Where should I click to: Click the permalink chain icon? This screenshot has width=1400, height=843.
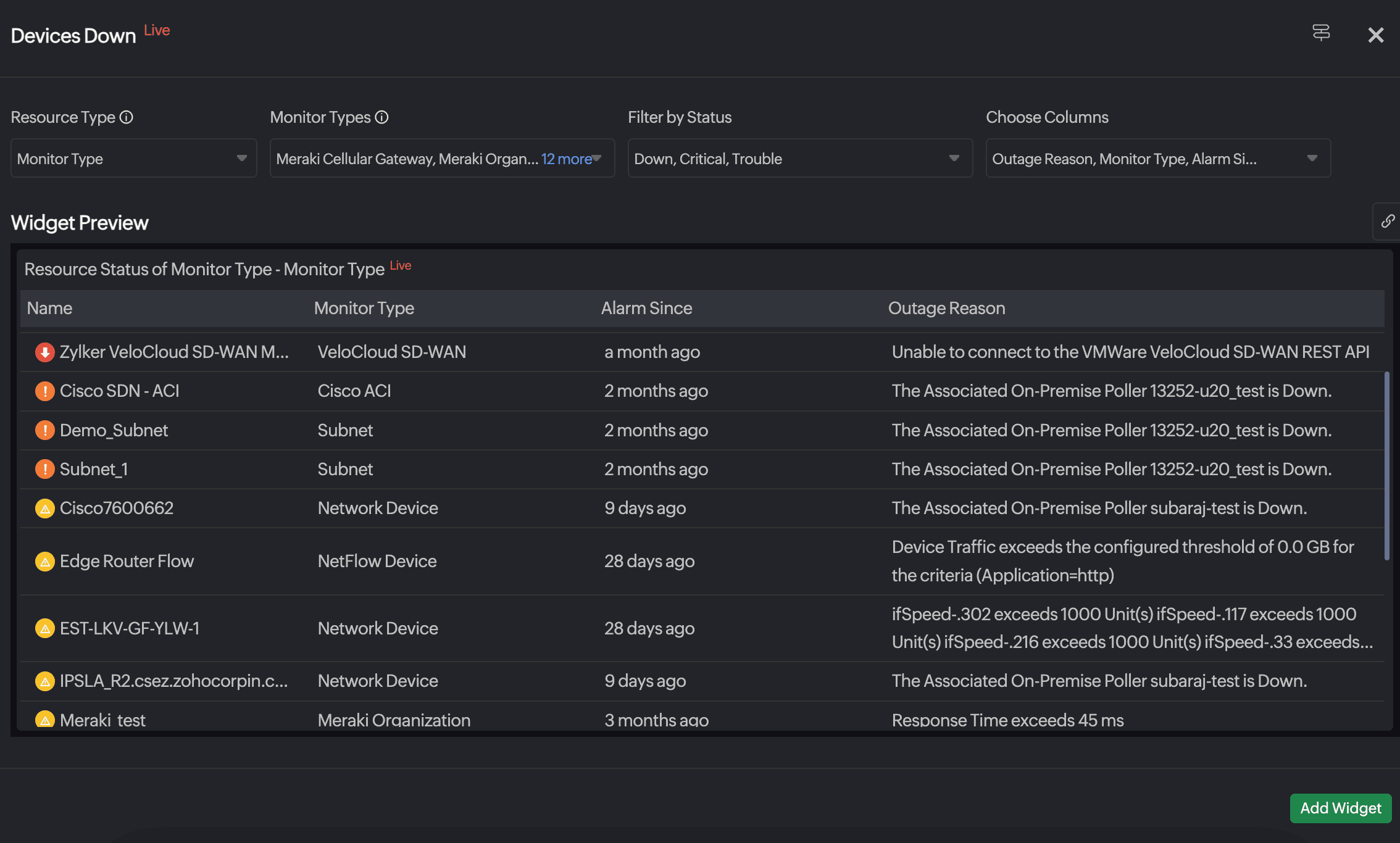tap(1387, 221)
